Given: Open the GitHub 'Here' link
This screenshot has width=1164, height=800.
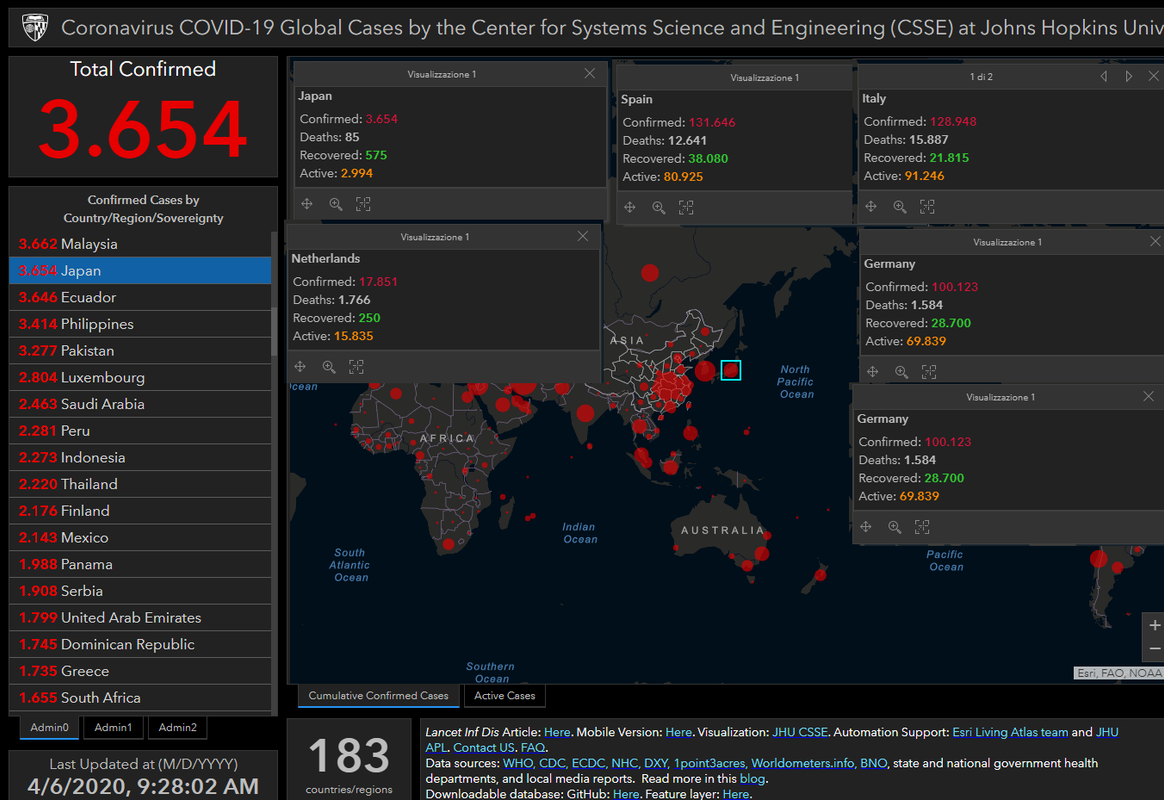Looking at the screenshot, I should [626, 794].
